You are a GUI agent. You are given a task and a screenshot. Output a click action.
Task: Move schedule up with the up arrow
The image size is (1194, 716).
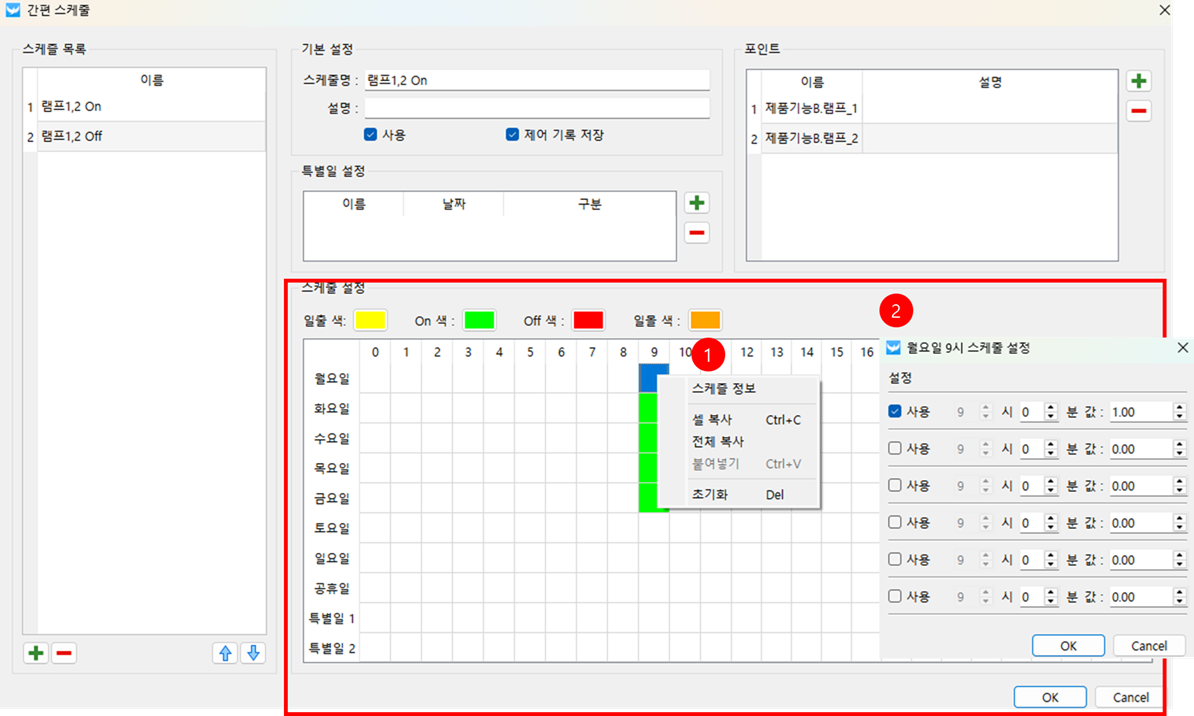coord(225,653)
